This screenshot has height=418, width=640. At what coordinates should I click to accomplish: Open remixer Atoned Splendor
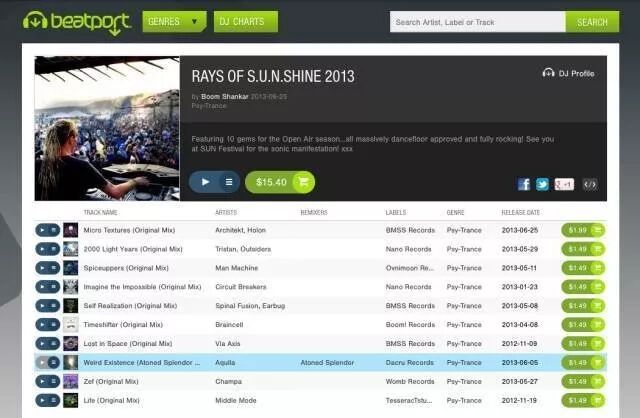[327, 362]
